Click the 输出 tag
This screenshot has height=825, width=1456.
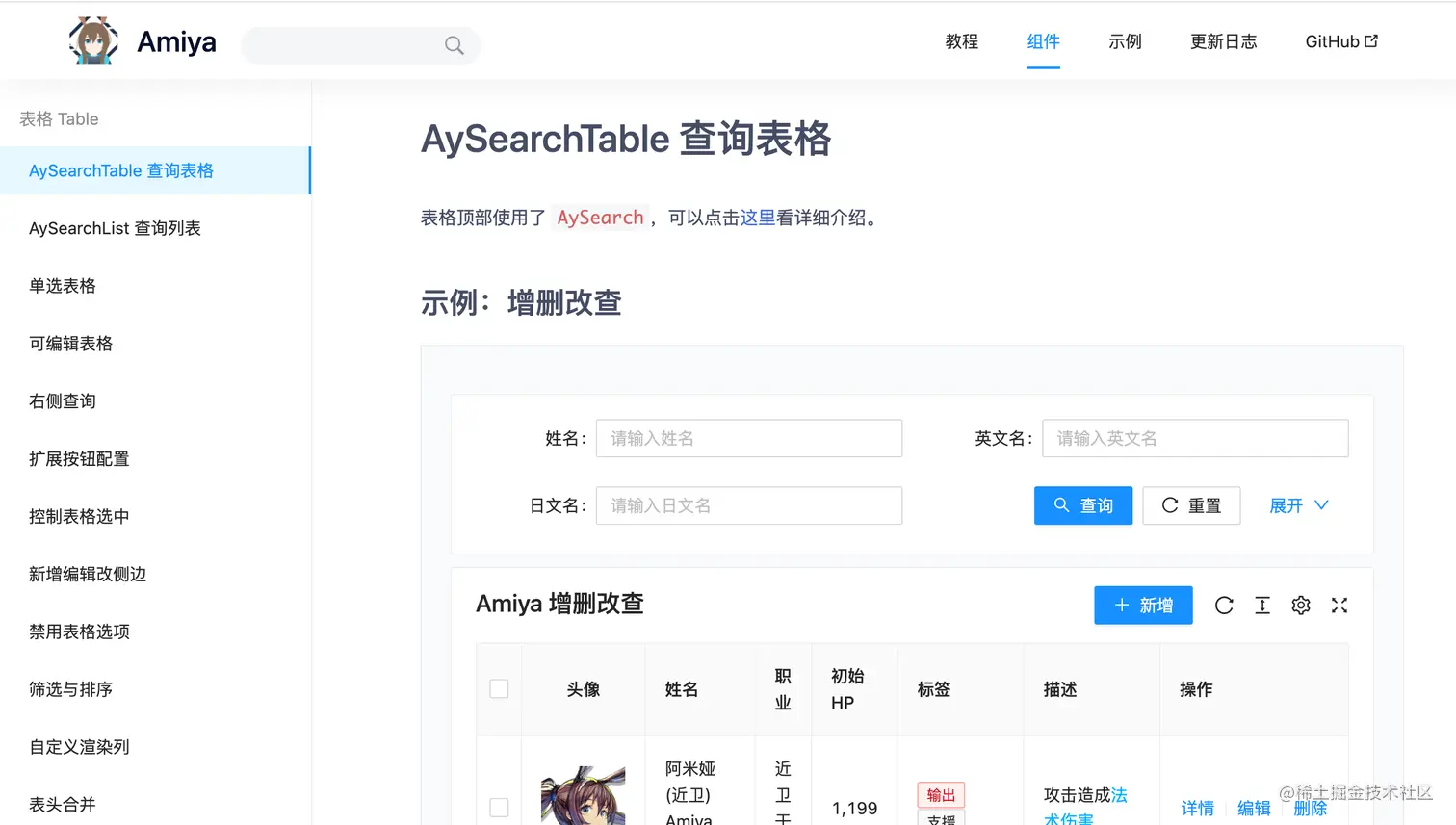[x=941, y=794]
